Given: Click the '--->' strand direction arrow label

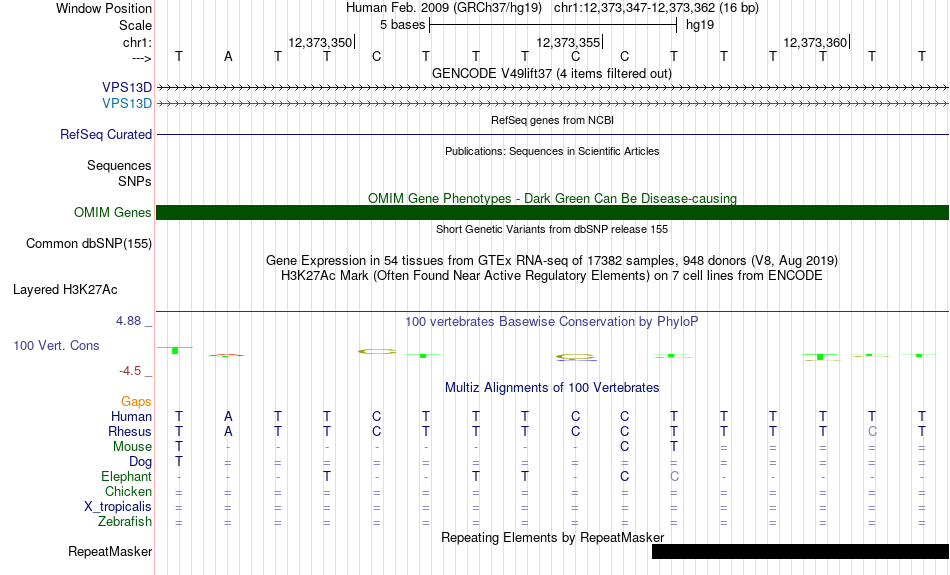Looking at the screenshot, I should click(142, 58).
